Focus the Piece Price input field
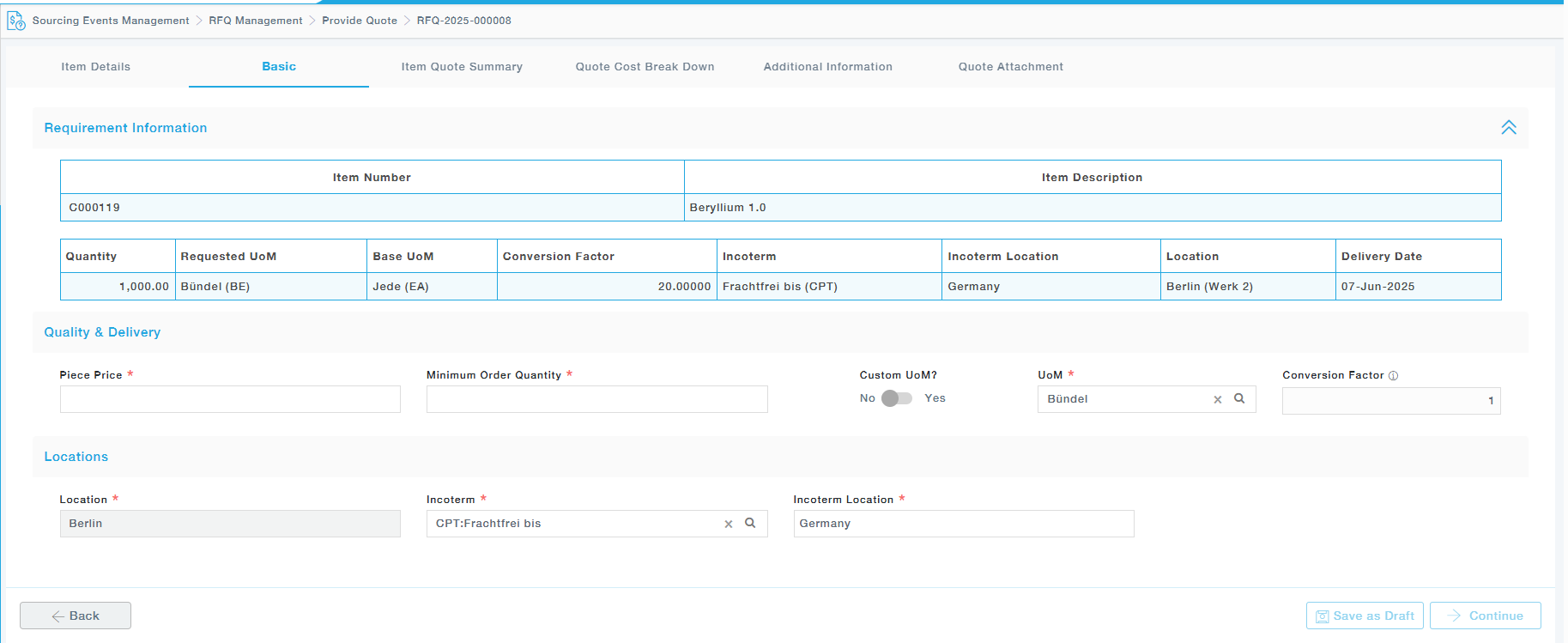Screen dimensions: 1568x643 [x=230, y=399]
